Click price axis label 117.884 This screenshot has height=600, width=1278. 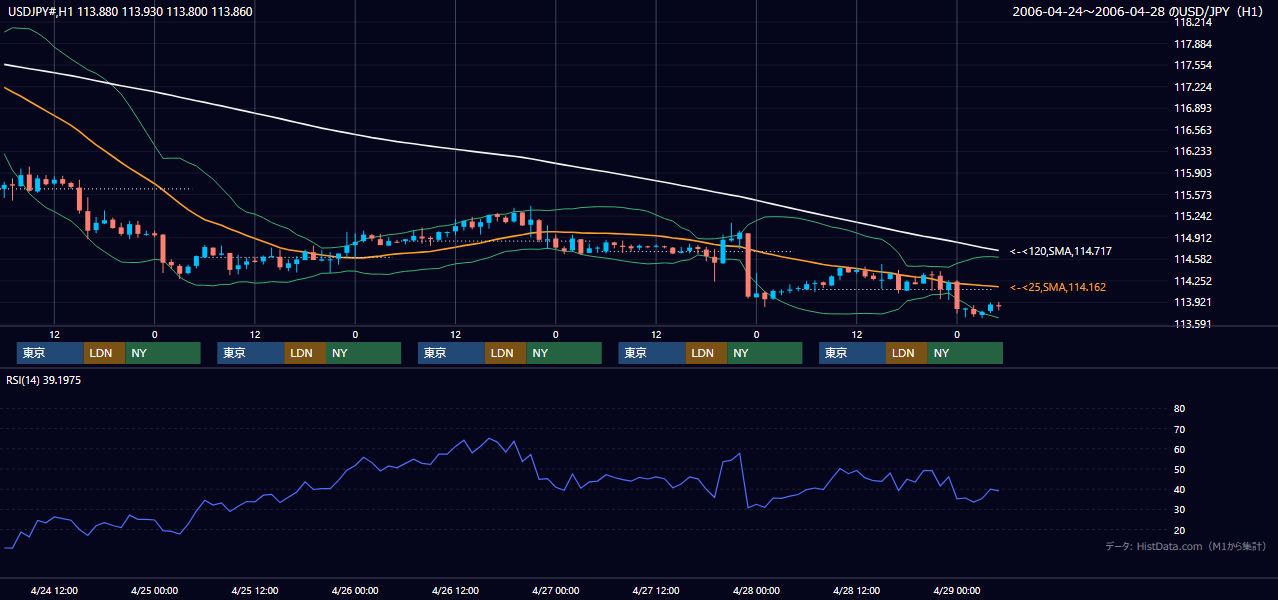click(1192, 44)
